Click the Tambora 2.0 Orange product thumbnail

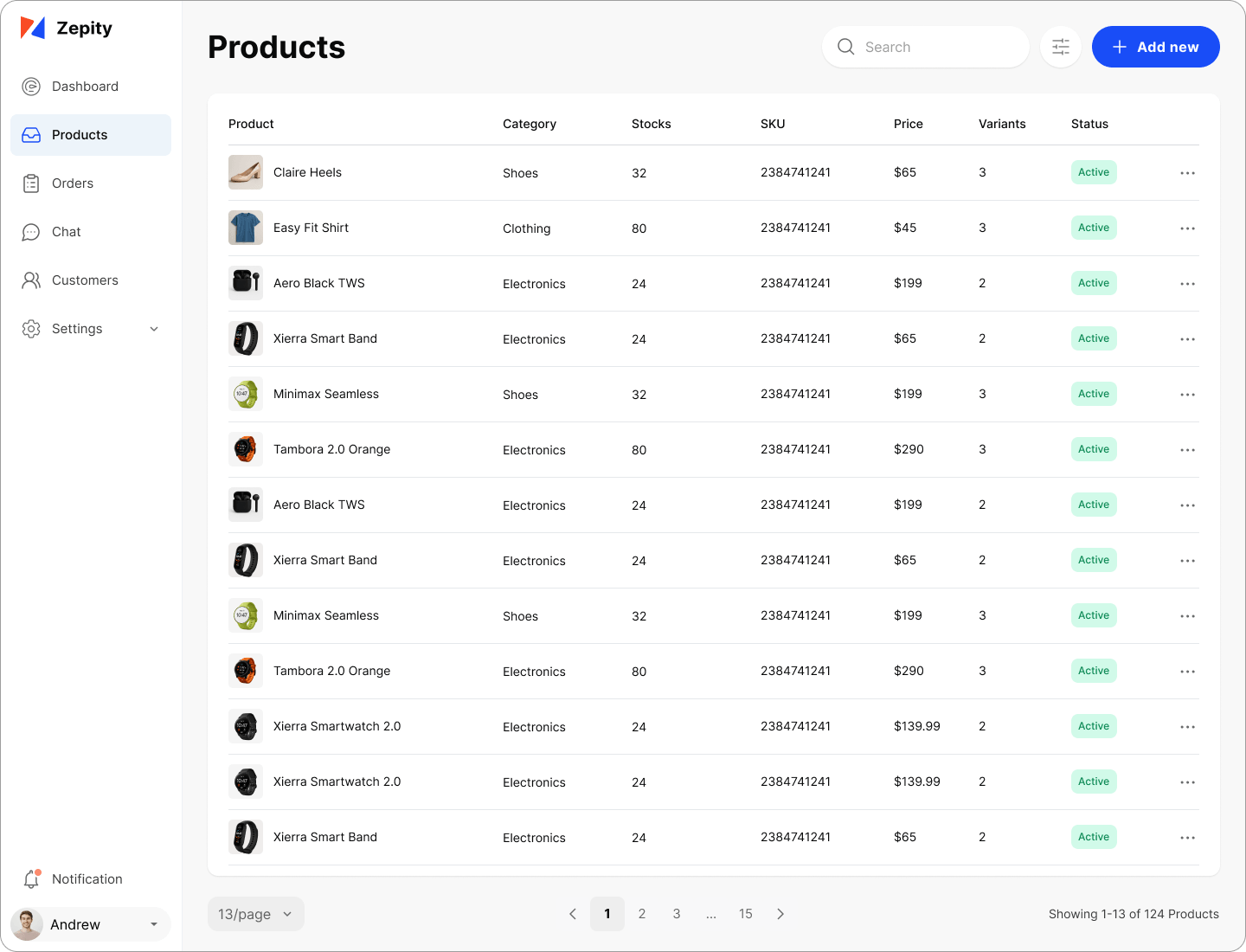pyautogui.click(x=246, y=450)
